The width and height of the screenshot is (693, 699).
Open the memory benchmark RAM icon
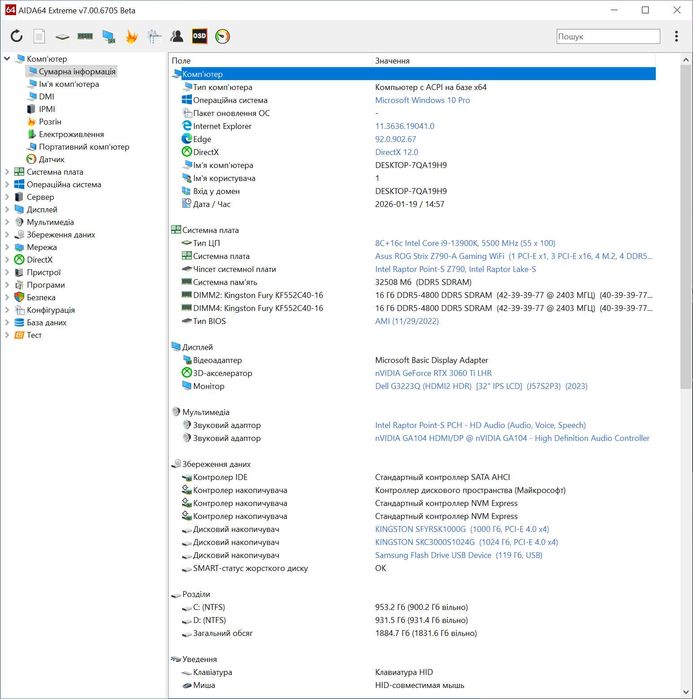click(x=85, y=36)
